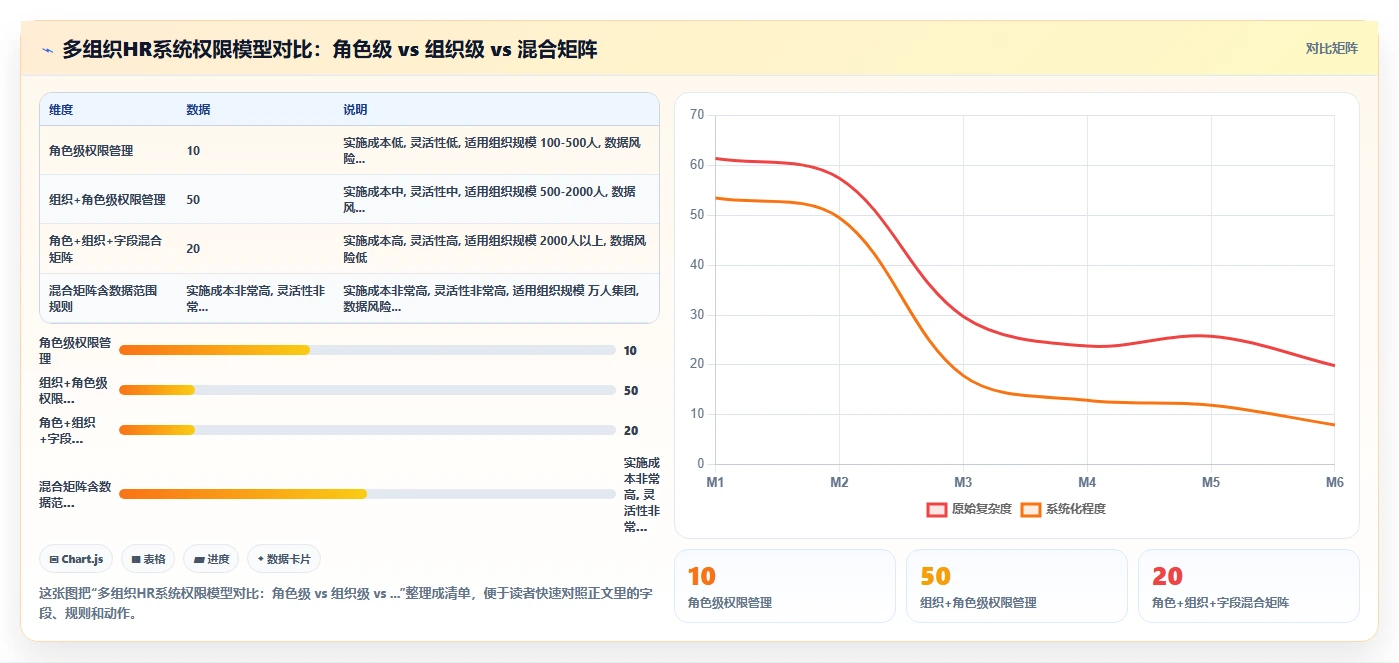Screen dimensions: 1399x663
Task: Open the 20 角色+组织+字段混合矩阵 data card
Action: (1249, 586)
